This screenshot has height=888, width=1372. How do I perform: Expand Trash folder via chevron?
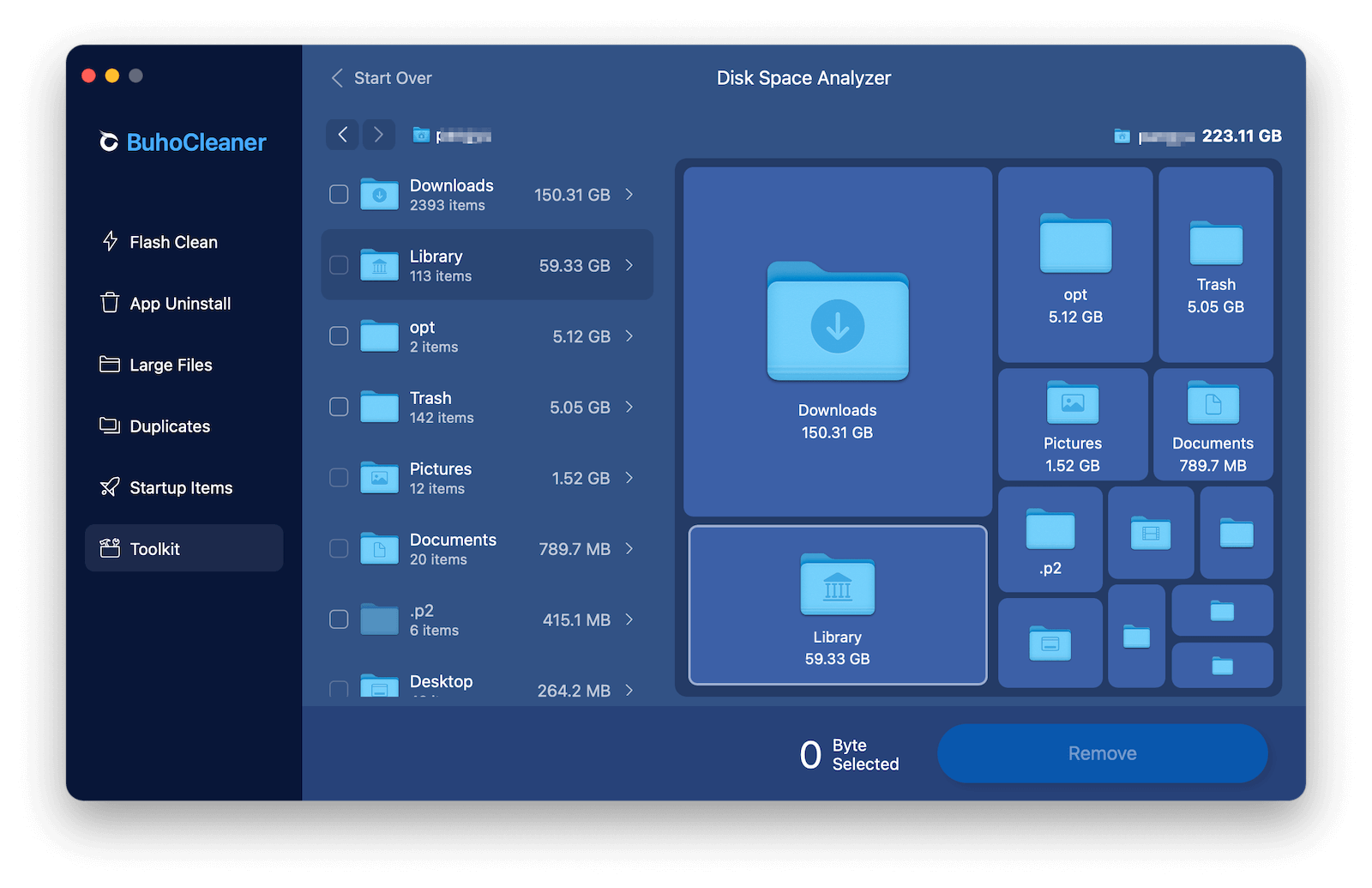[629, 407]
